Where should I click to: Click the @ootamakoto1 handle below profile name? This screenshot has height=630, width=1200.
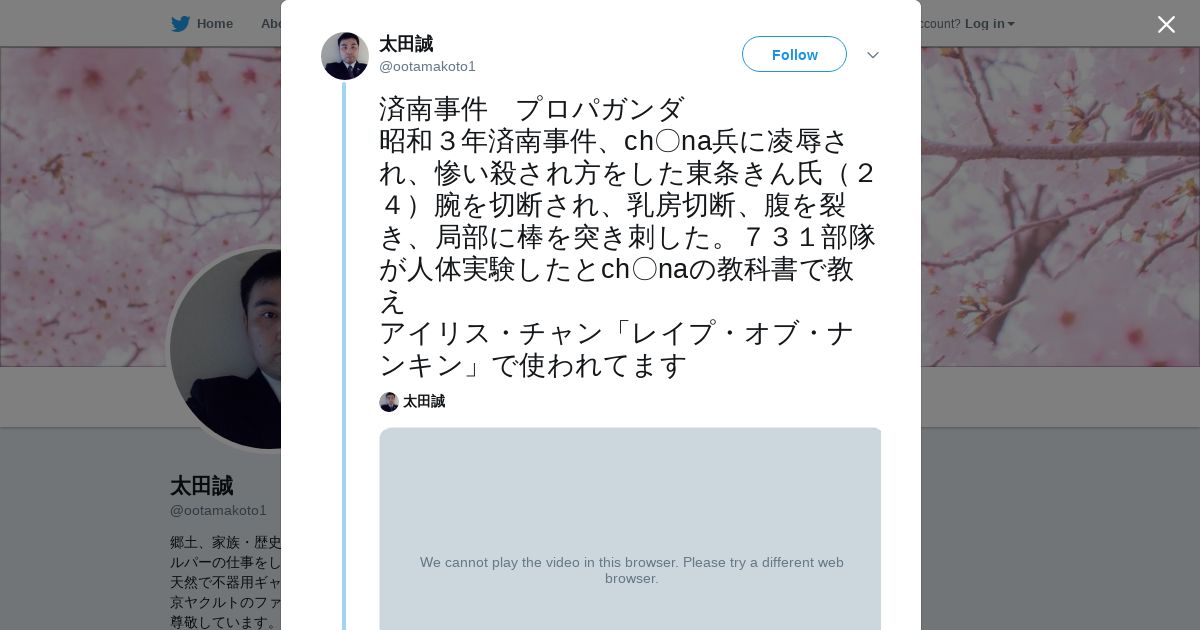click(218, 511)
